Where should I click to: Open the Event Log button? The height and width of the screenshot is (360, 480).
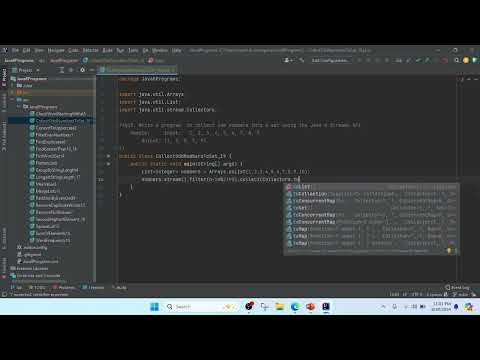pos(457,287)
